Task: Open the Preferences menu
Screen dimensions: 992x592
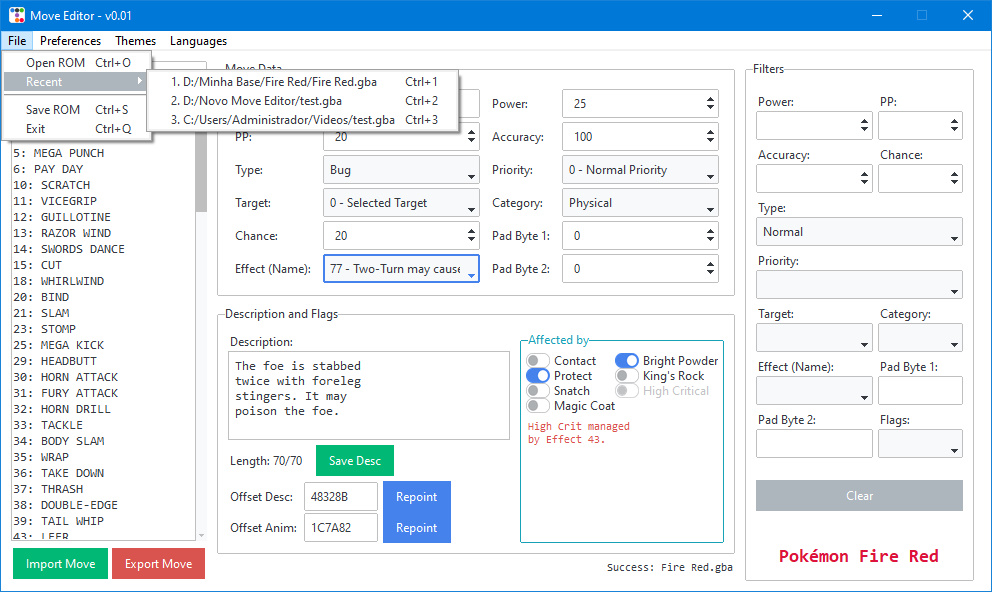Action: tap(70, 41)
